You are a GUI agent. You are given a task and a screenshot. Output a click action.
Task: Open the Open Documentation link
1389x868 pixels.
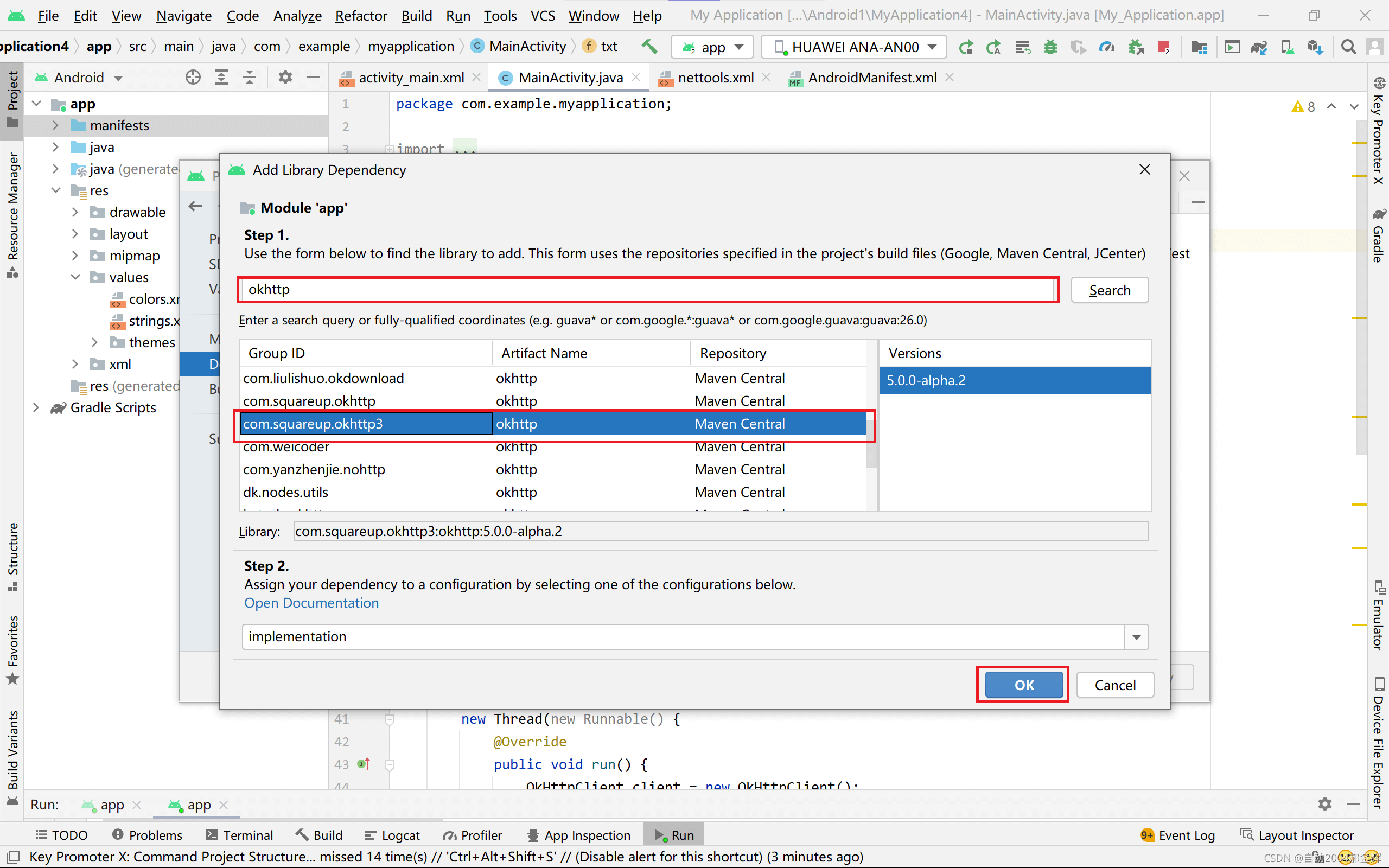point(311,602)
